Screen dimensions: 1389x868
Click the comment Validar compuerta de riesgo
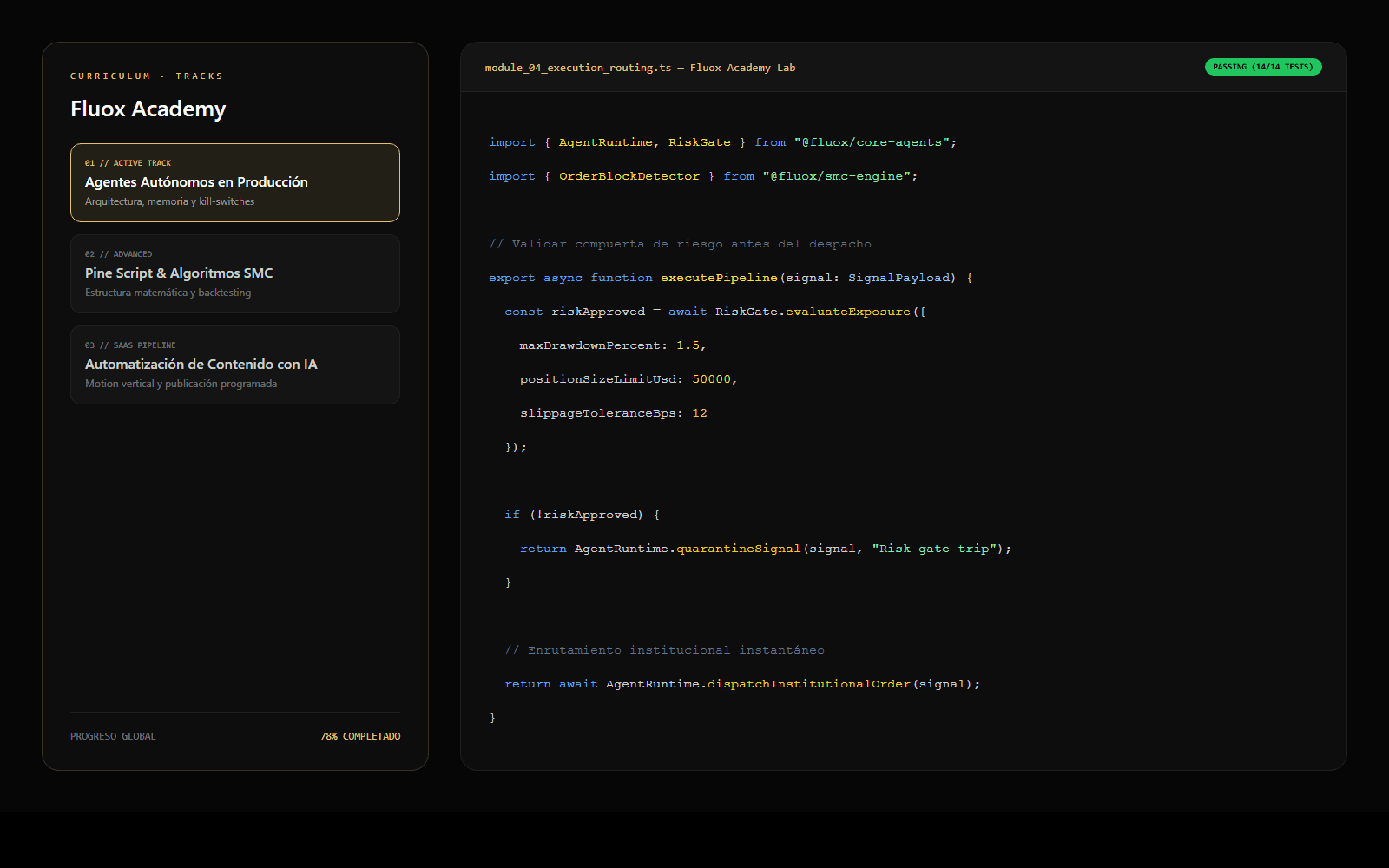680,244
